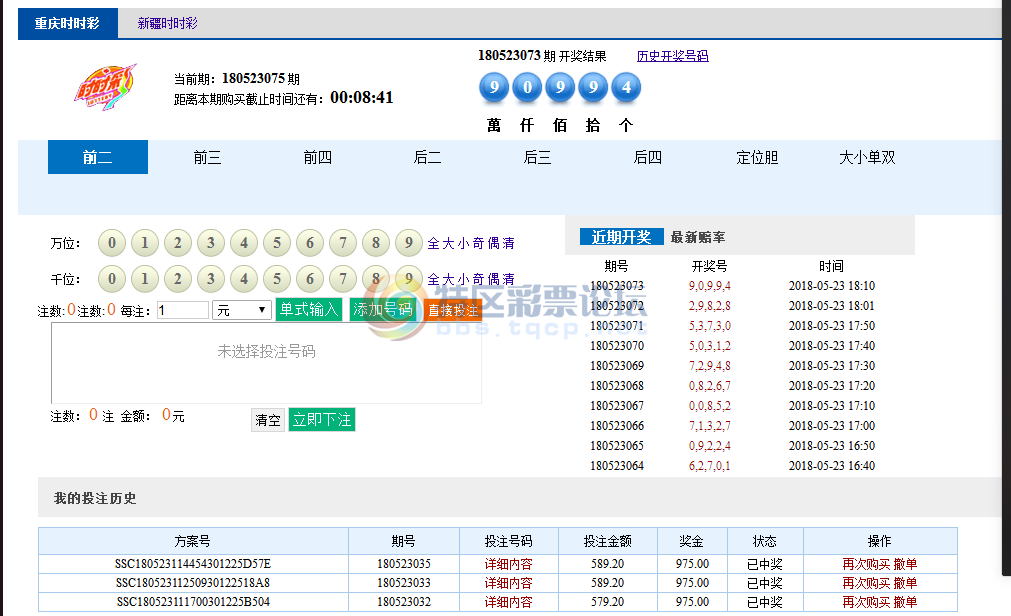Select the 定位胆 play type tab
Viewport: 1011px width, 616px height.
pos(758,157)
